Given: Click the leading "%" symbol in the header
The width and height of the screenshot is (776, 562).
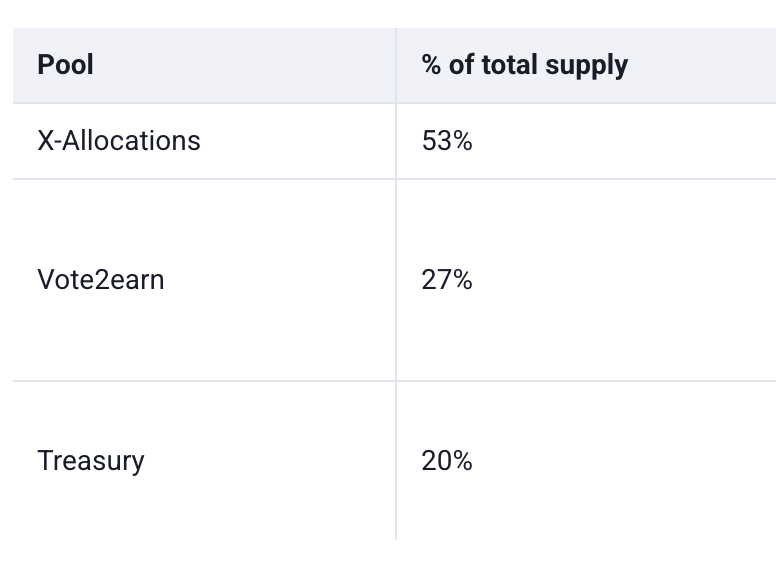Looking at the screenshot, I should click(x=432, y=65).
